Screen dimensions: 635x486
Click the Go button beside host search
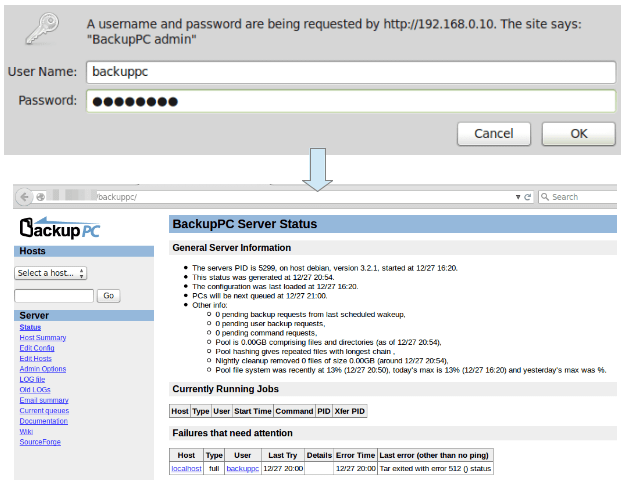click(108, 296)
